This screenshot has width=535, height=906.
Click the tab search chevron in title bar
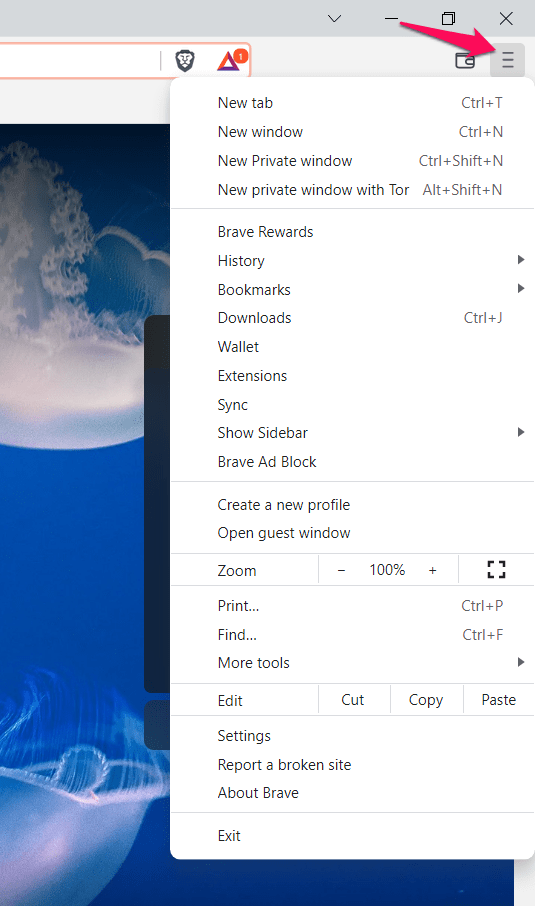[x=334, y=18]
